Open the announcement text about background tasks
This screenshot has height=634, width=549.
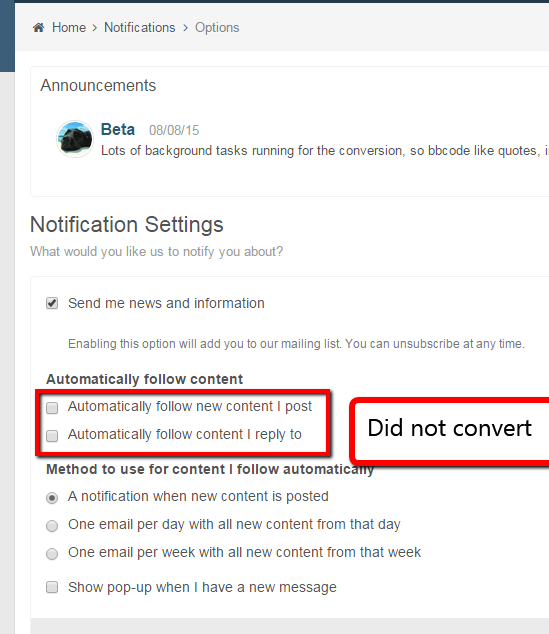click(325, 151)
